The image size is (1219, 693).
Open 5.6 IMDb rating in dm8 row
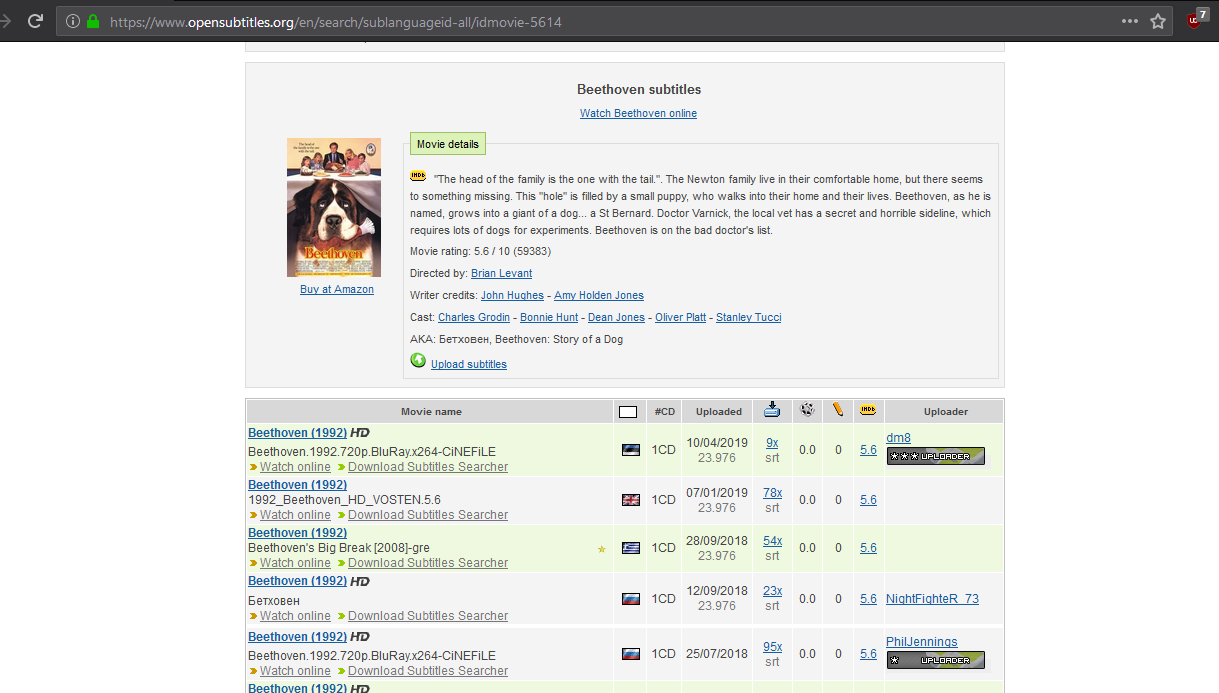point(868,450)
